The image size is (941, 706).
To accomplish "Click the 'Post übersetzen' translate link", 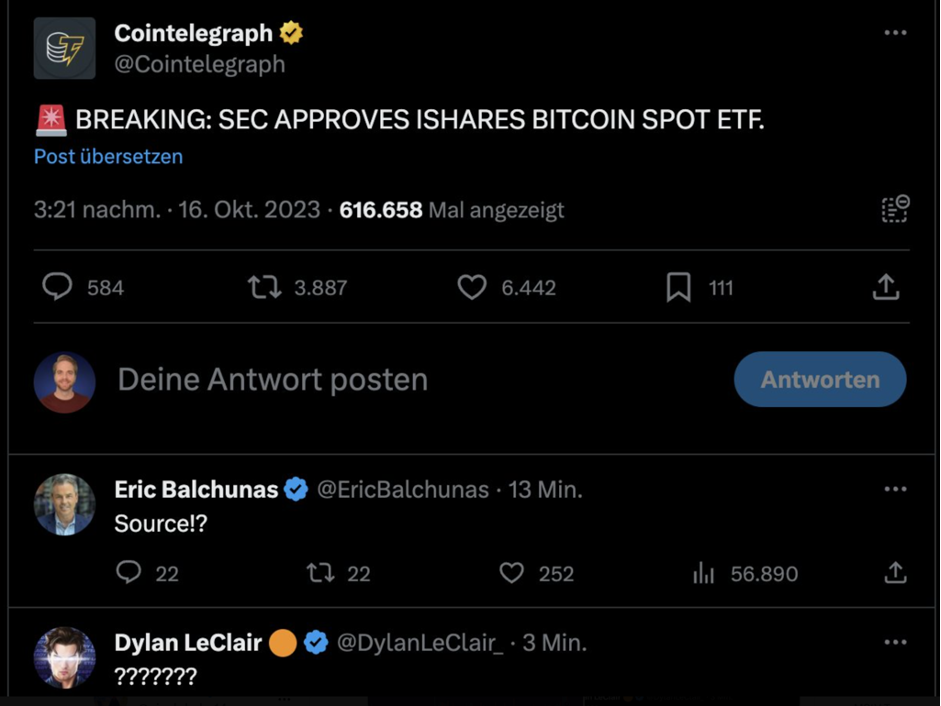I will click(x=108, y=157).
